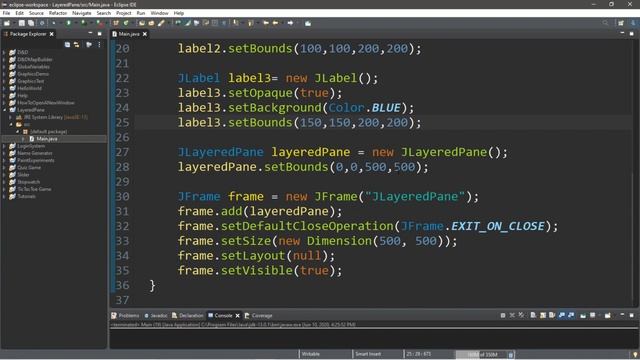This screenshot has width=640, height=360.
Task: Toggle Scroll Lock in Console toolbar
Action: 543,315
